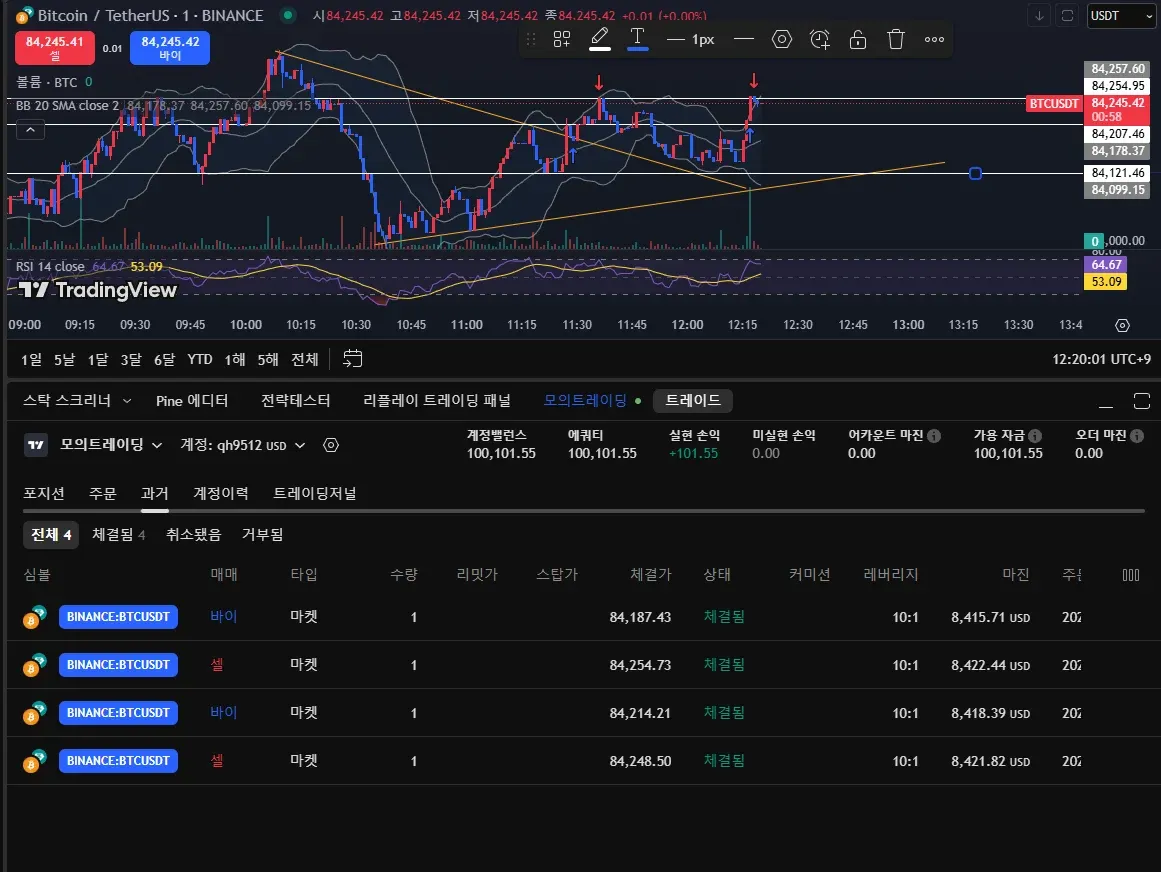Viewport: 1161px width, 872px height.
Task: Open drawing settings hexagon icon
Action: click(x=782, y=39)
